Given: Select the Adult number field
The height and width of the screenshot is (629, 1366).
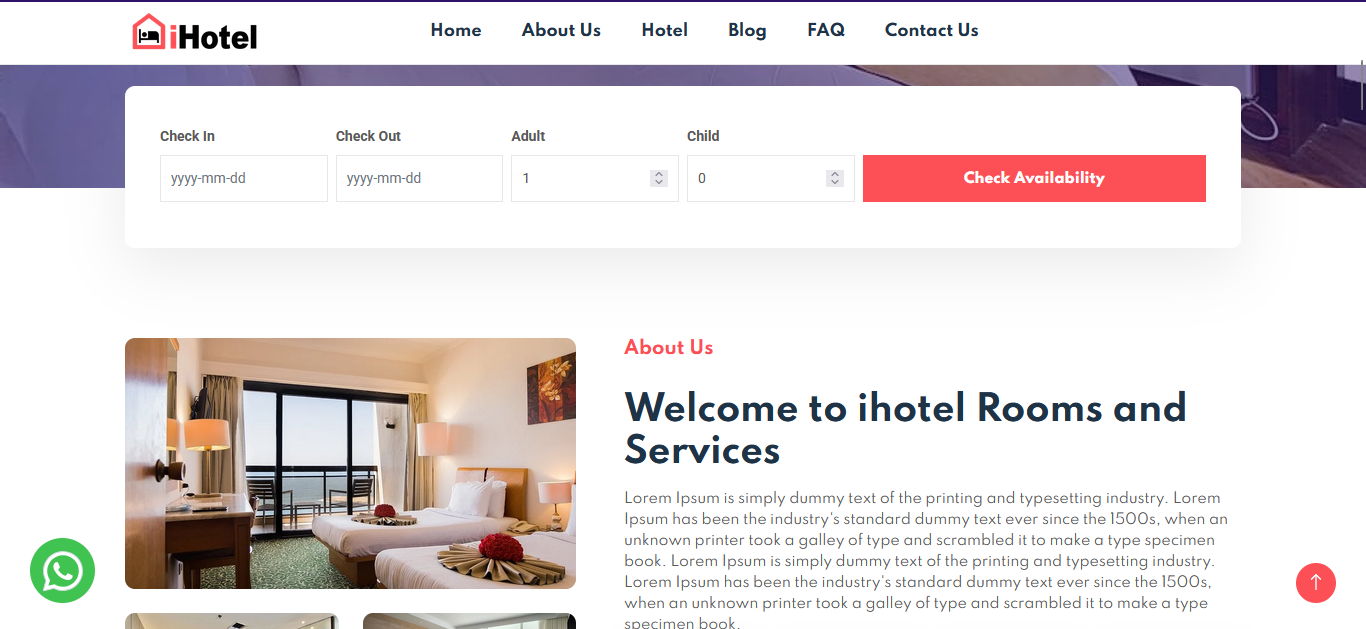Looking at the screenshot, I should click(x=595, y=178).
